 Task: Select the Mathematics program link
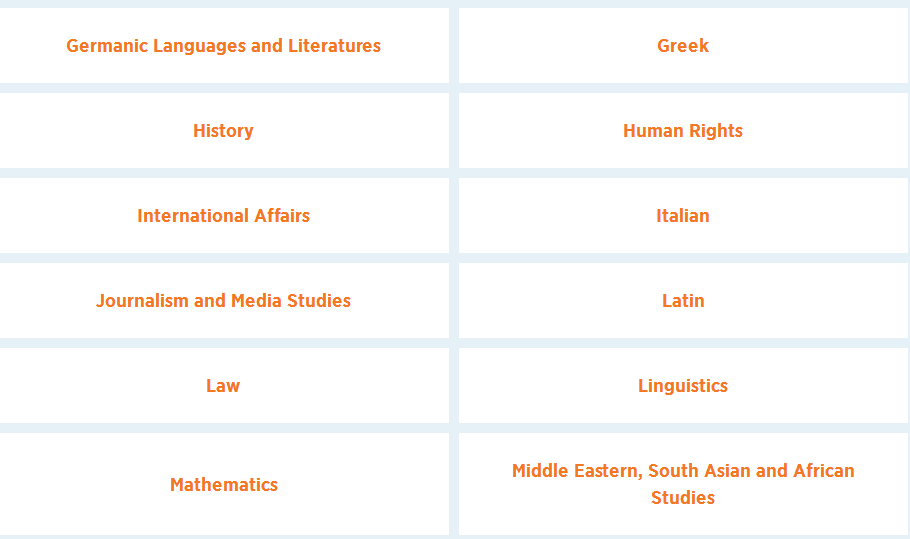[223, 484]
